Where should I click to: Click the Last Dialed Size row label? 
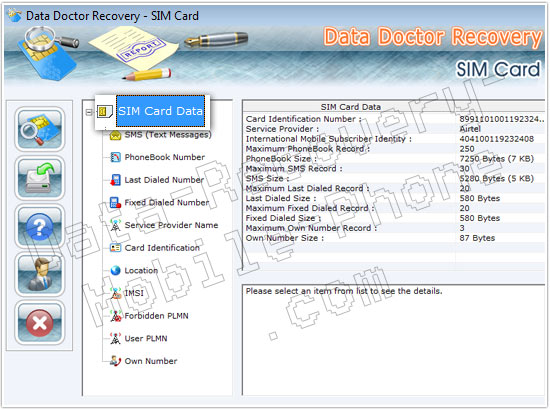(281, 198)
